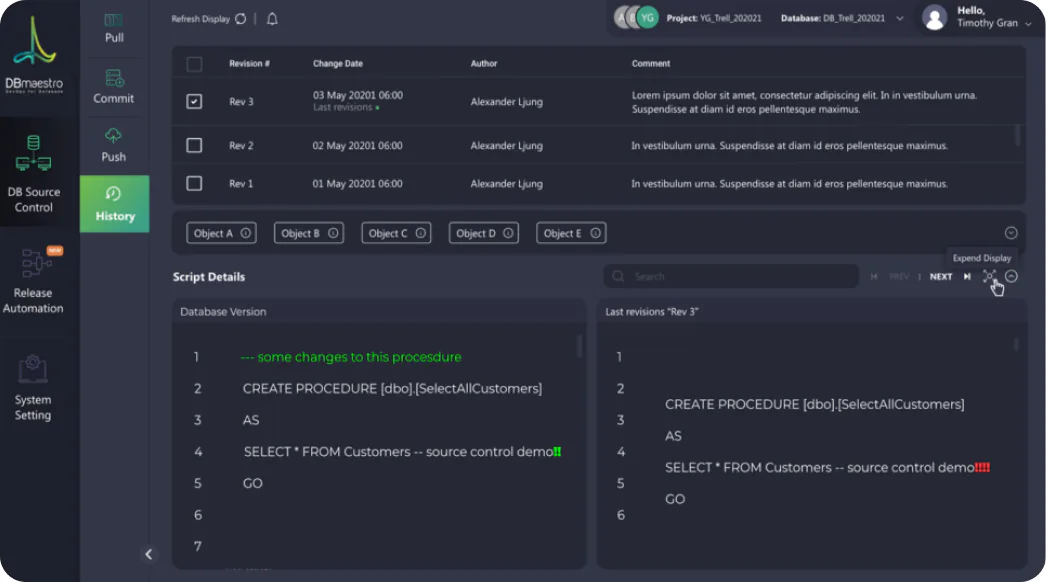This screenshot has width=1046, height=582.
Task: Click date 02 May 20201 06:00
Action: click(358, 146)
